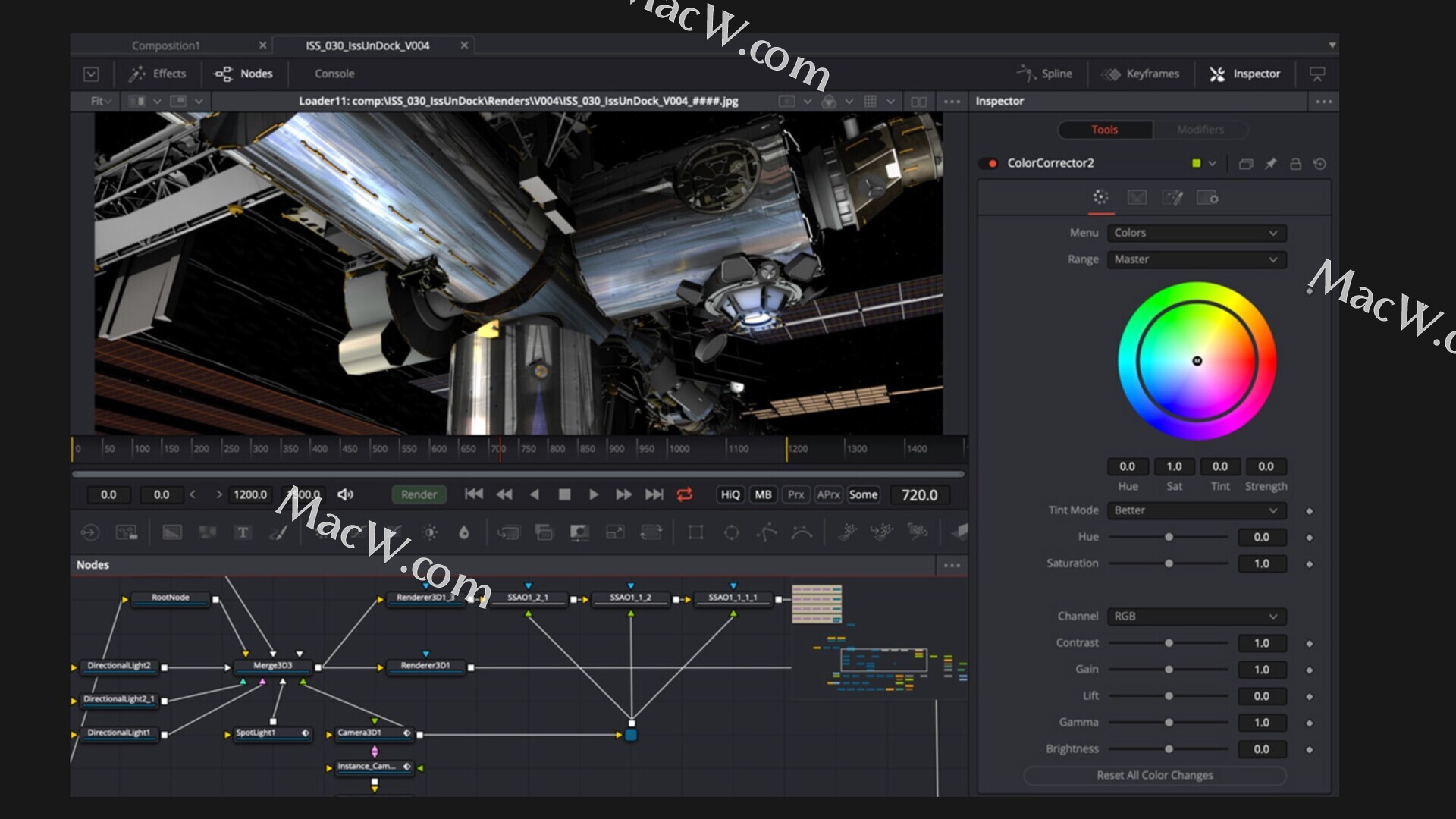Switch to the Composition1 tab
The width and height of the screenshot is (1456, 819).
tap(166, 45)
